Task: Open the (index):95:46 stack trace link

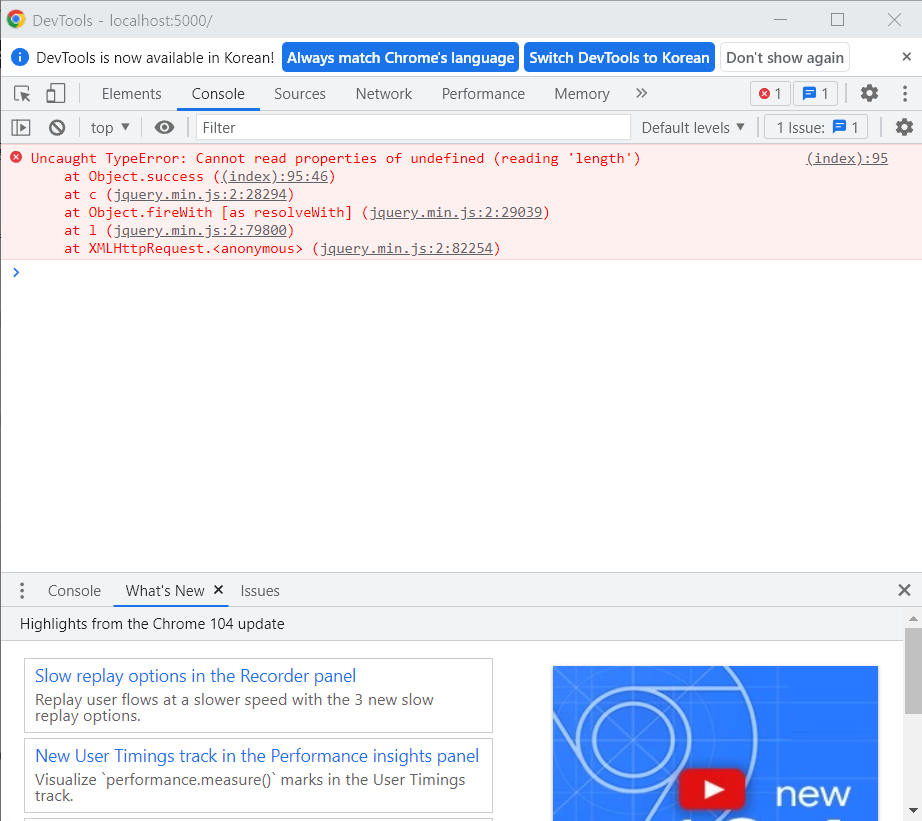Action: [x=275, y=176]
